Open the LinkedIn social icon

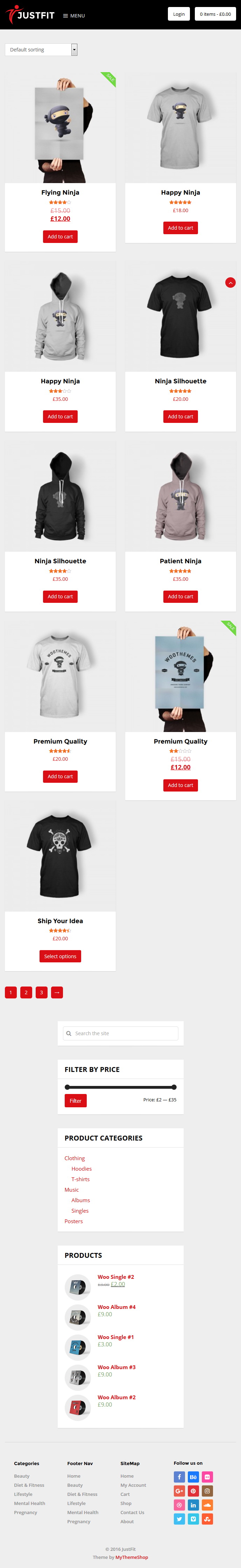(x=193, y=1505)
